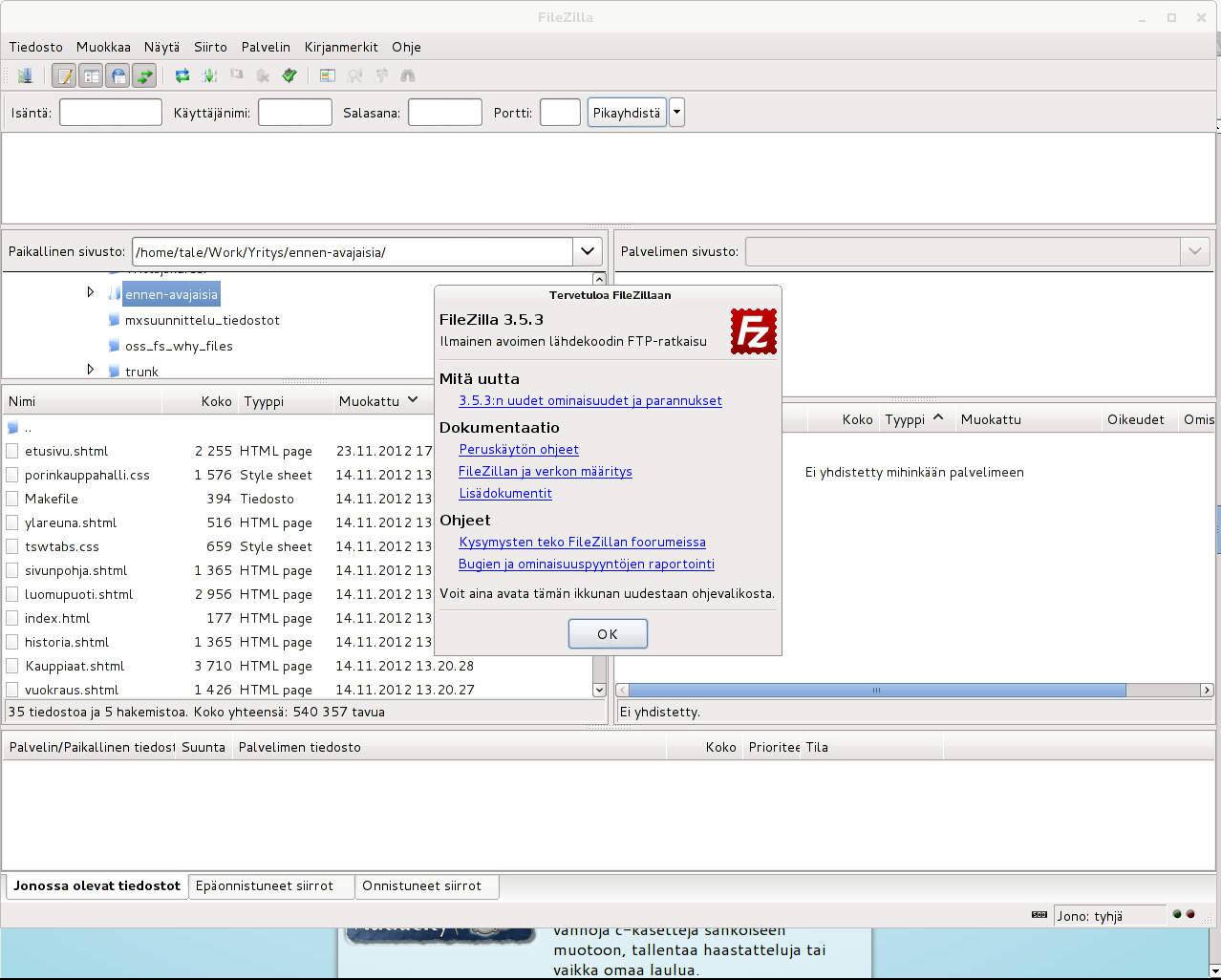Screen dimensions: 1221x980
Task: Toggle the transfer queue display button
Action: (x=144, y=75)
